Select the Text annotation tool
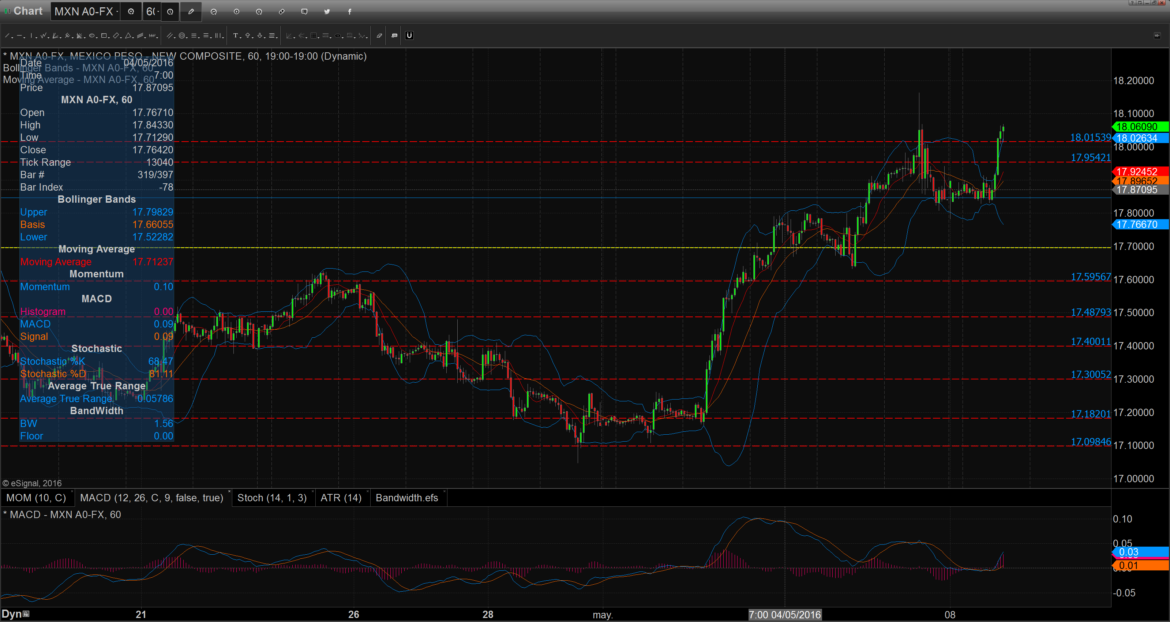 236,36
